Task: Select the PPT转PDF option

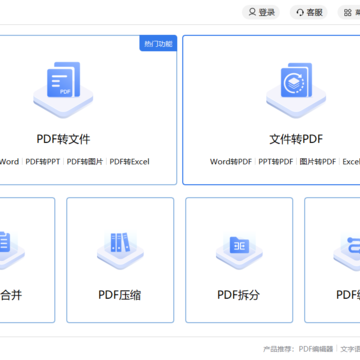Action: [x=276, y=162]
